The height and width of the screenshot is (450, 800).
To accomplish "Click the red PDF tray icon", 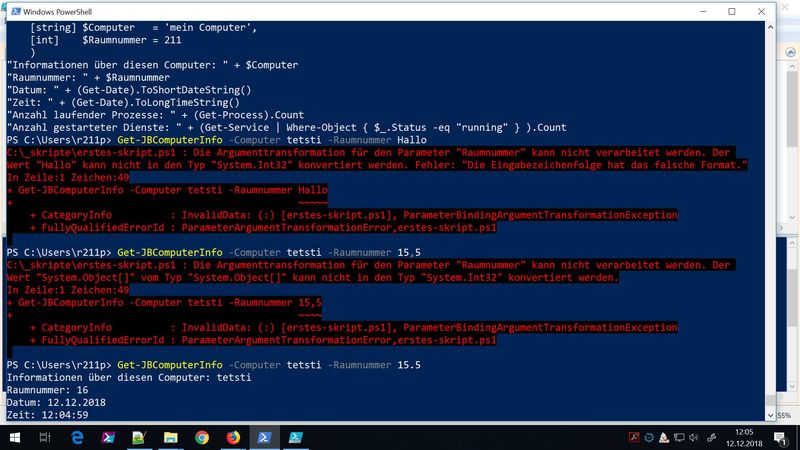I will point(634,437).
